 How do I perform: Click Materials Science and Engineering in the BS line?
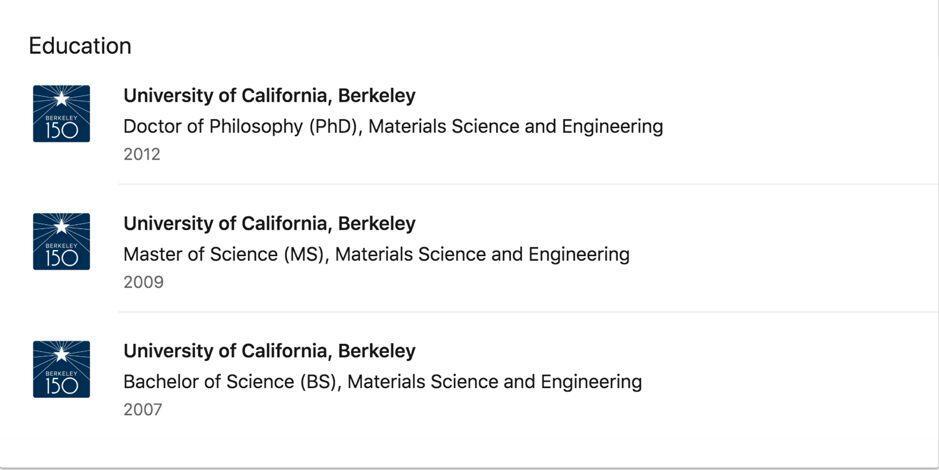point(495,382)
